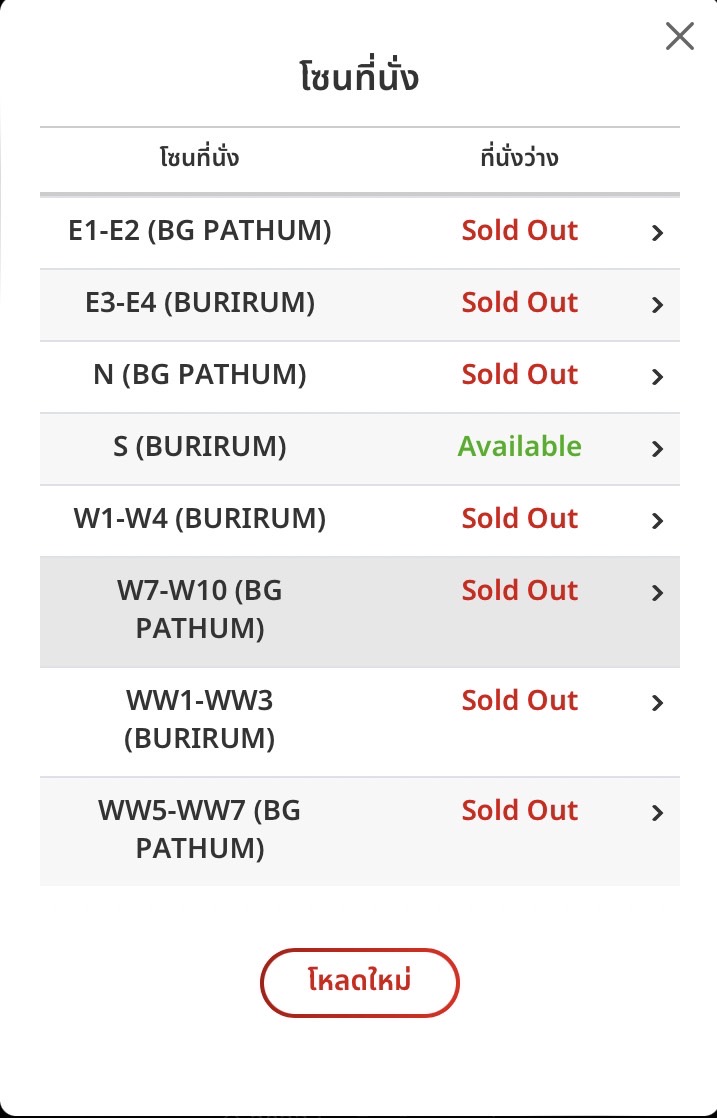This screenshot has width=717, height=1118.
Task: Click Sold Out status for WW5-WW7 zone
Action: [519, 810]
